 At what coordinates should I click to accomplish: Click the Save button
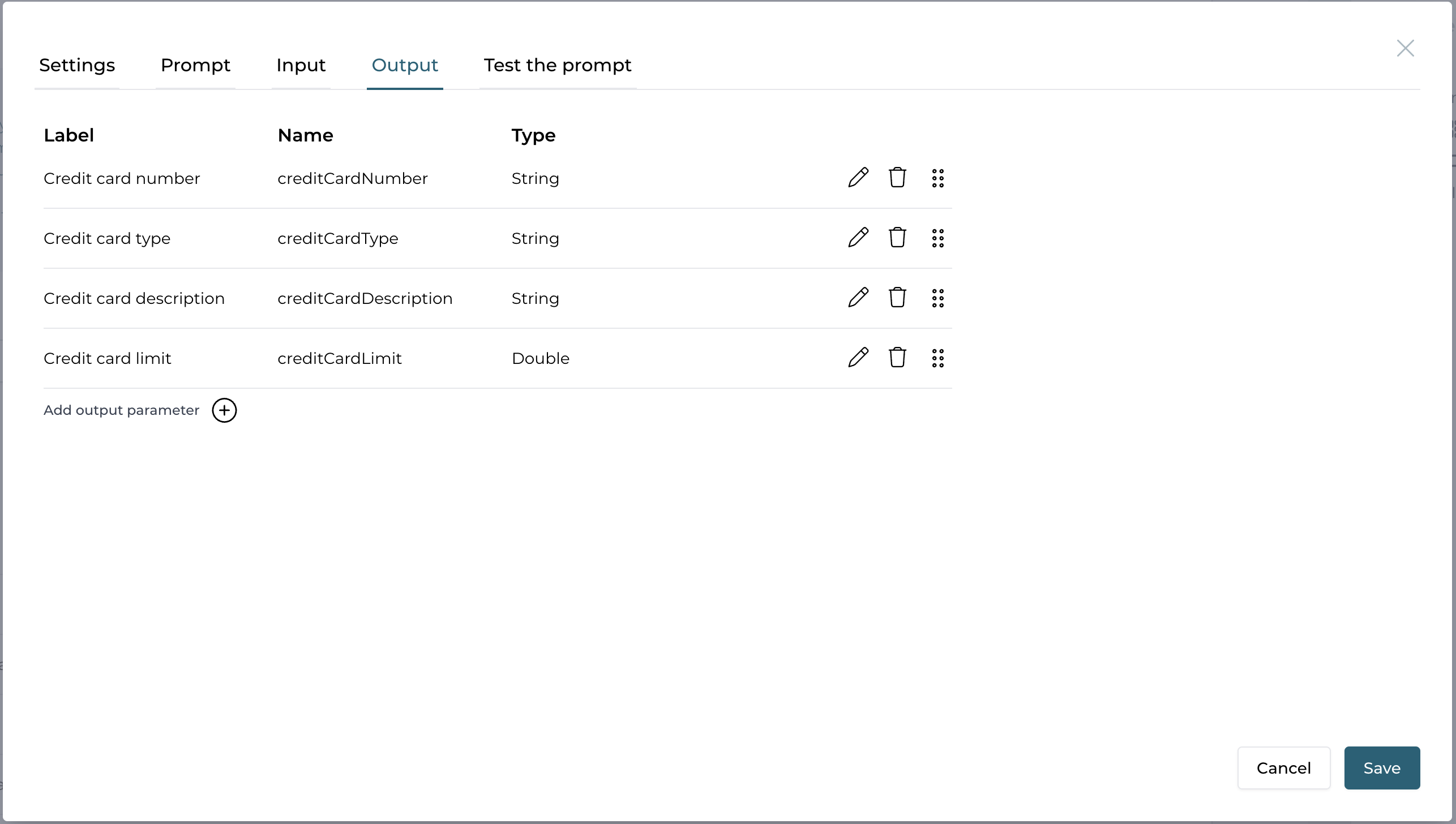click(x=1382, y=768)
